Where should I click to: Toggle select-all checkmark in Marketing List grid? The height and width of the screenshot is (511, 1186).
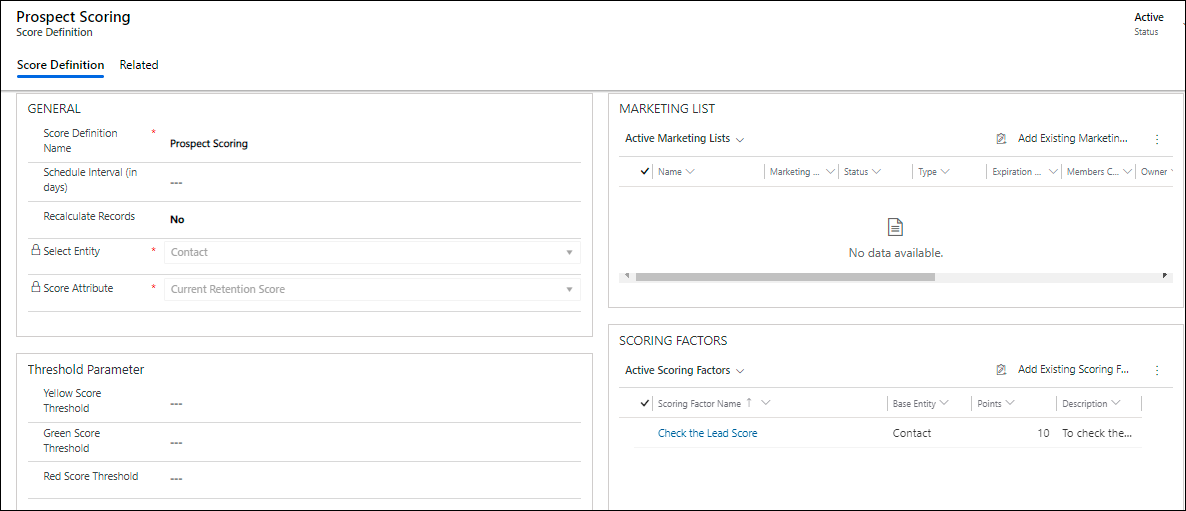[645, 172]
